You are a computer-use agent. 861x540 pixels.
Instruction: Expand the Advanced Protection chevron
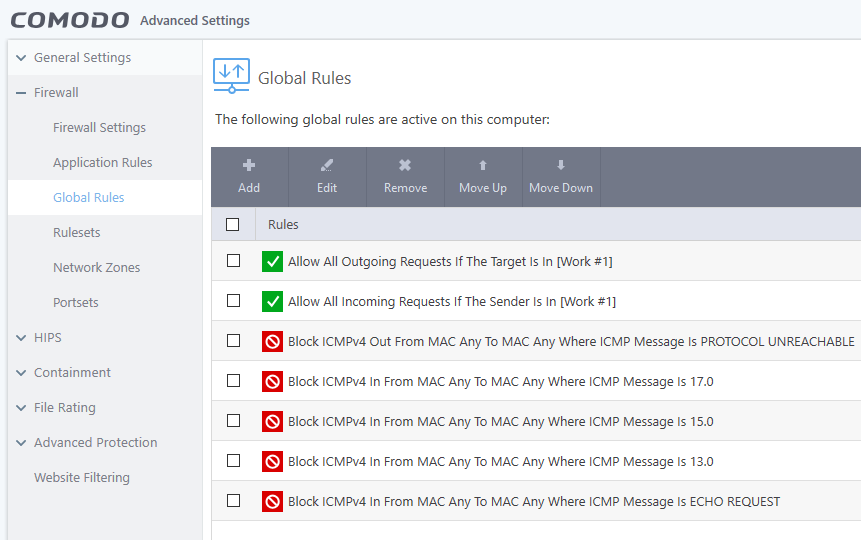(21, 443)
